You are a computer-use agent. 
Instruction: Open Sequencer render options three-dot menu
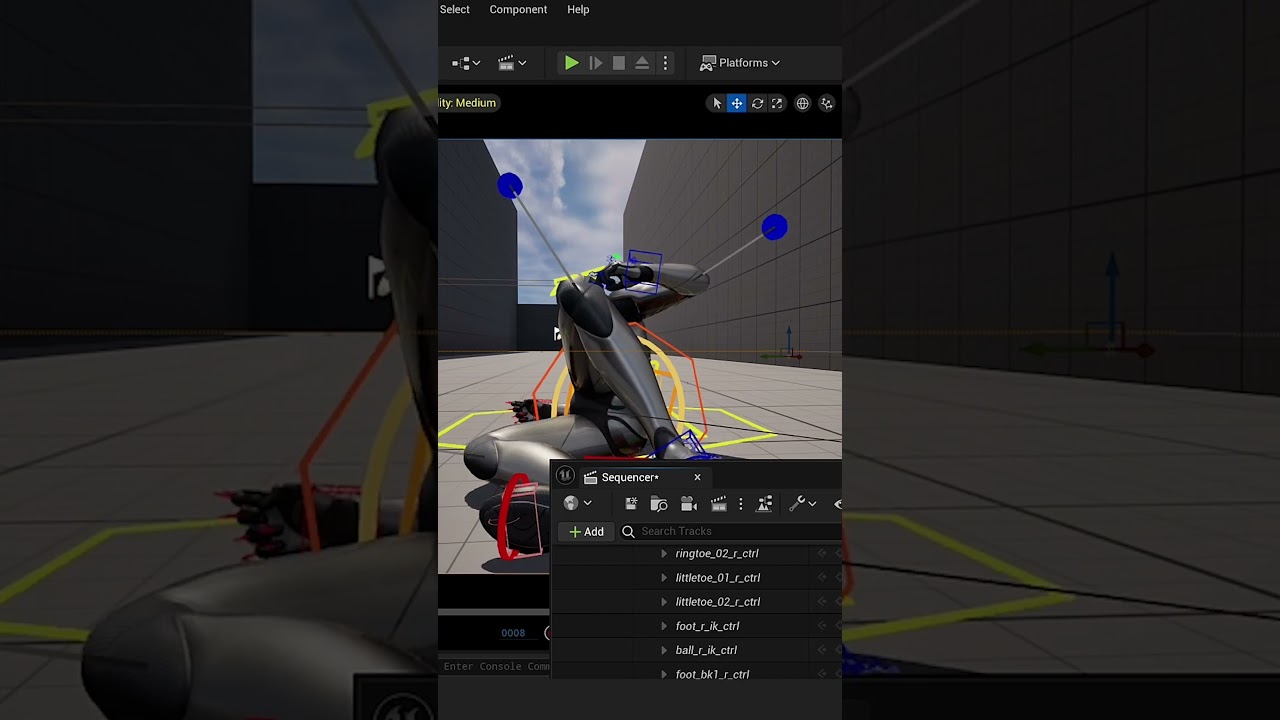pyautogui.click(x=740, y=504)
